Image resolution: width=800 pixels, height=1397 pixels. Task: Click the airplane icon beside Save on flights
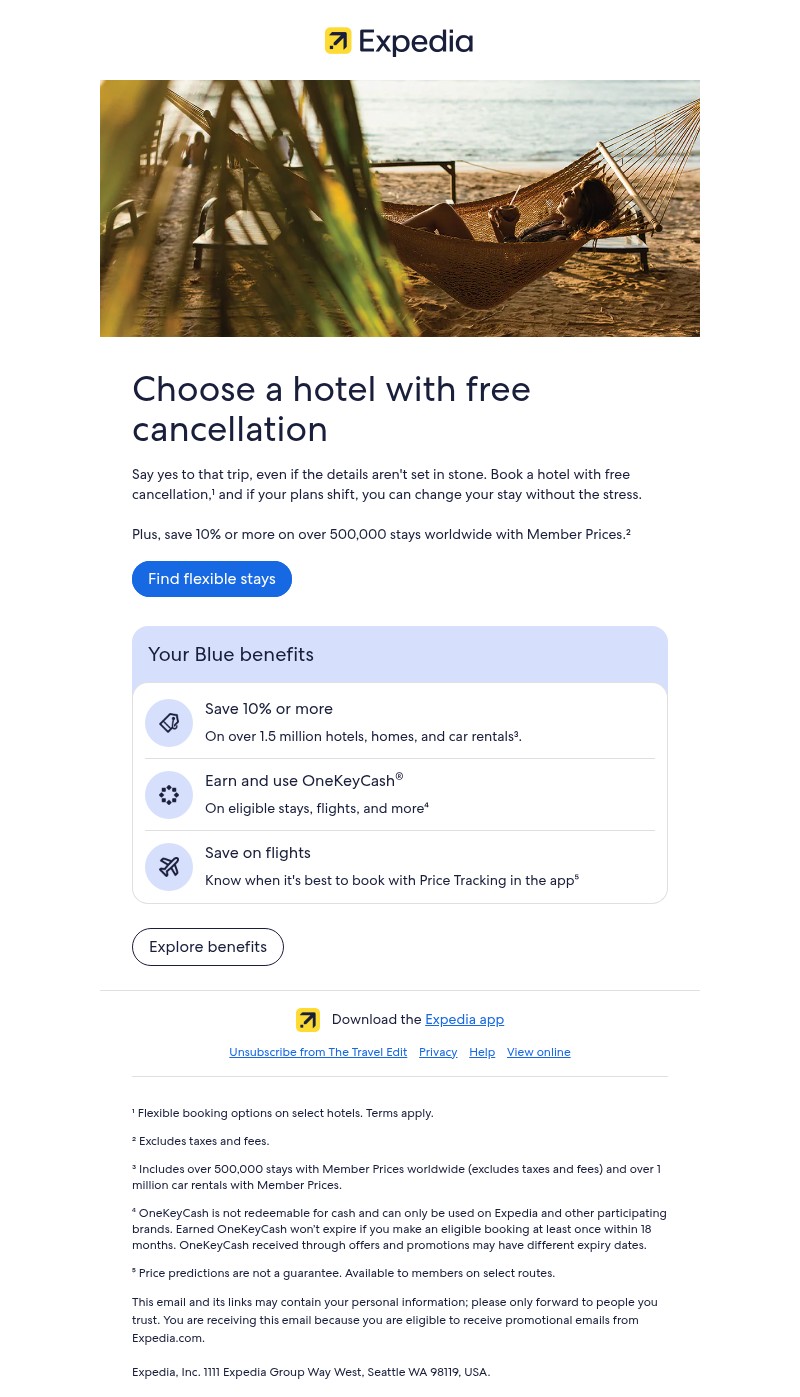[x=169, y=867]
